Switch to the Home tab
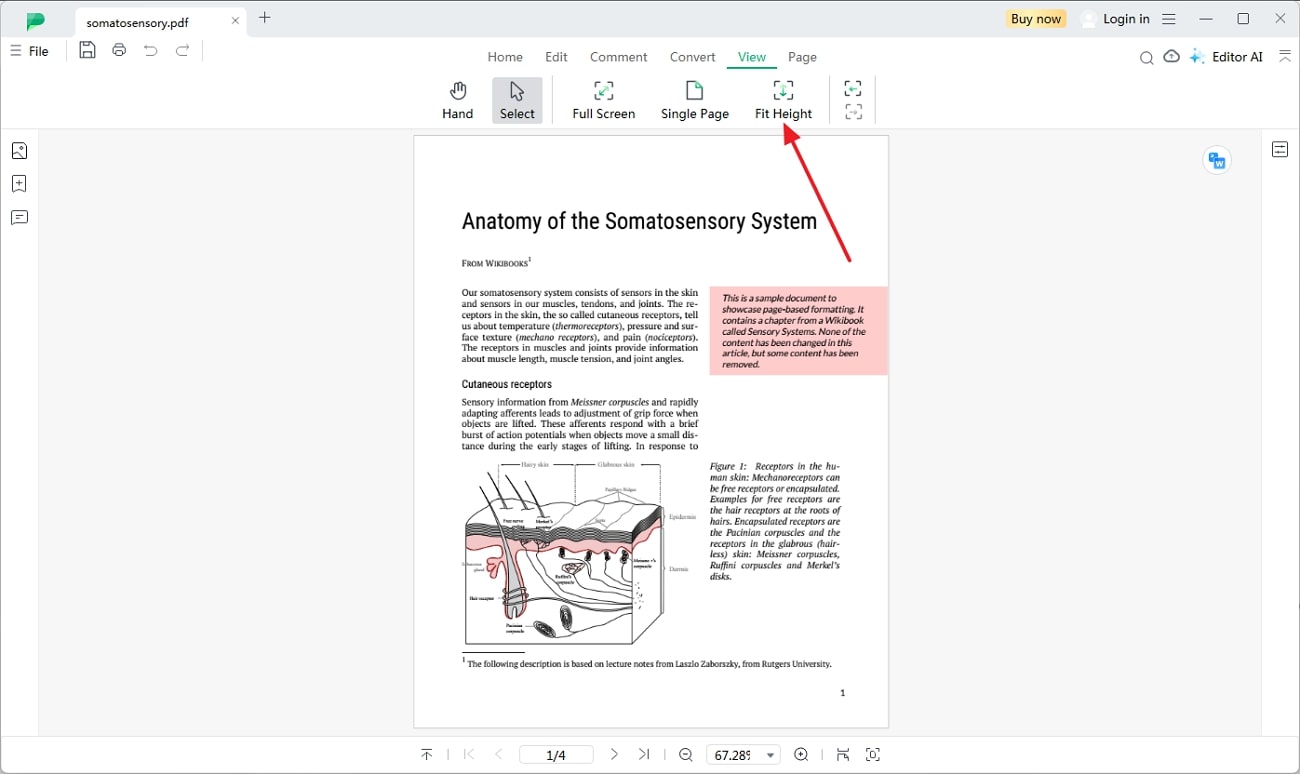Image resolution: width=1300 pixels, height=774 pixels. coord(505,57)
